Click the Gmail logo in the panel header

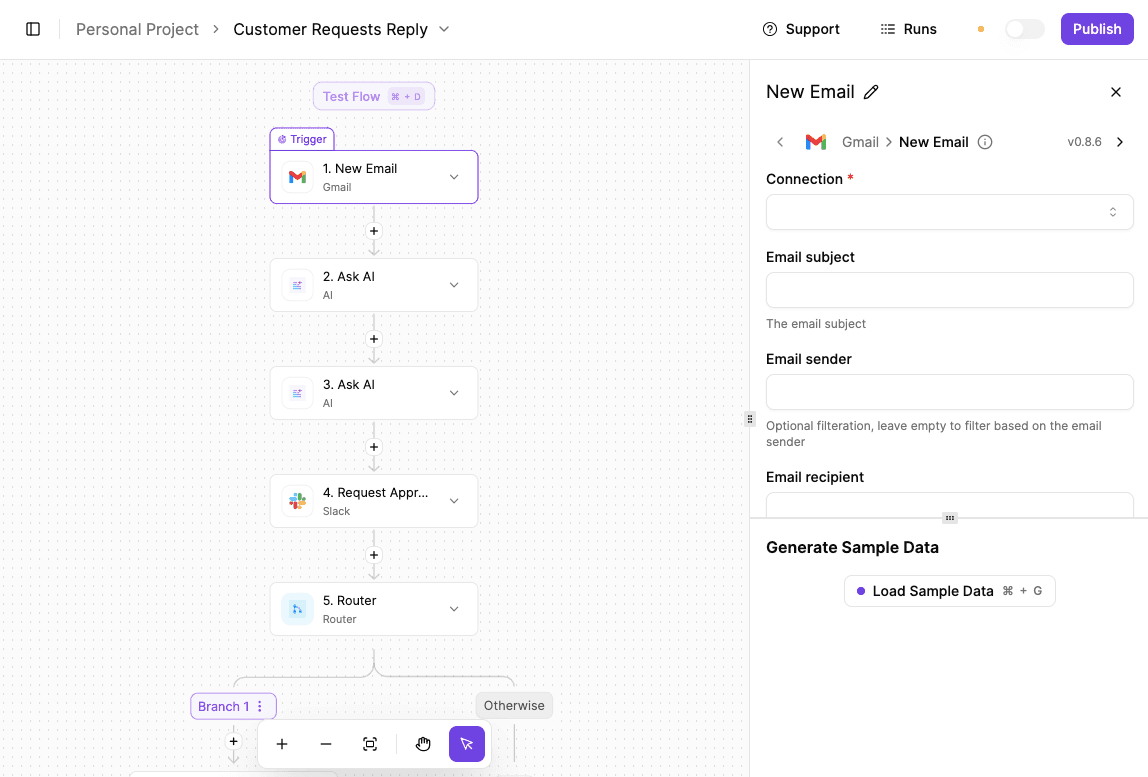coord(815,142)
